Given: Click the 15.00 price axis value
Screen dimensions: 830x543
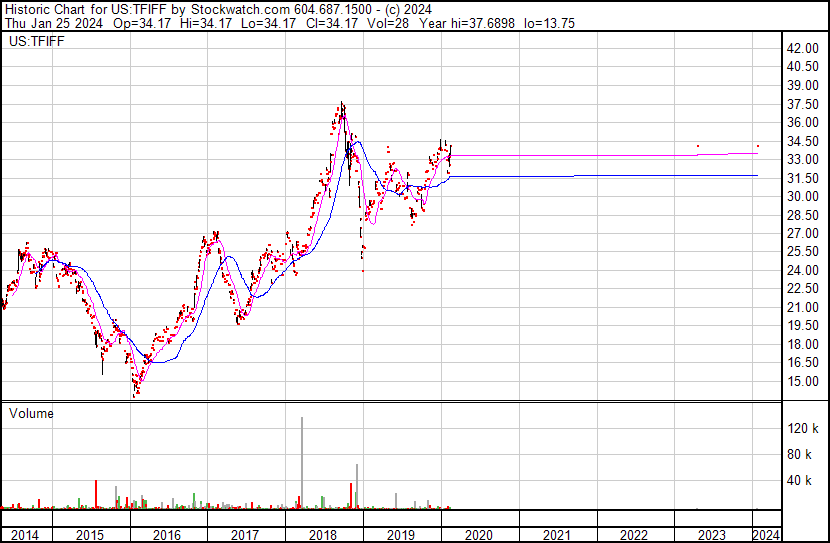Looking at the screenshot, I should (x=803, y=382).
